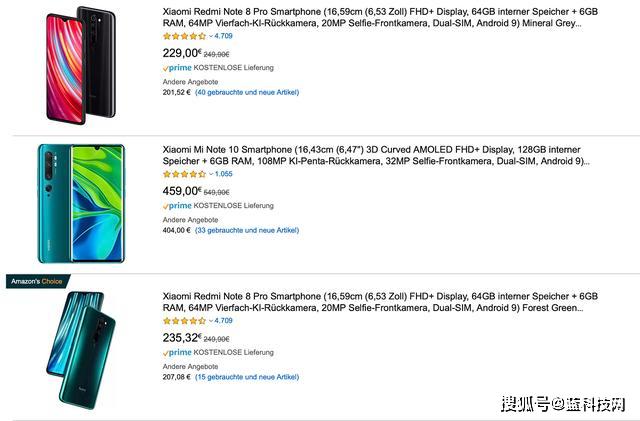This screenshot has height=421, width=640.
Task: Open the Xiaomi Mi Note 10 product image
Action: (81, 204)
